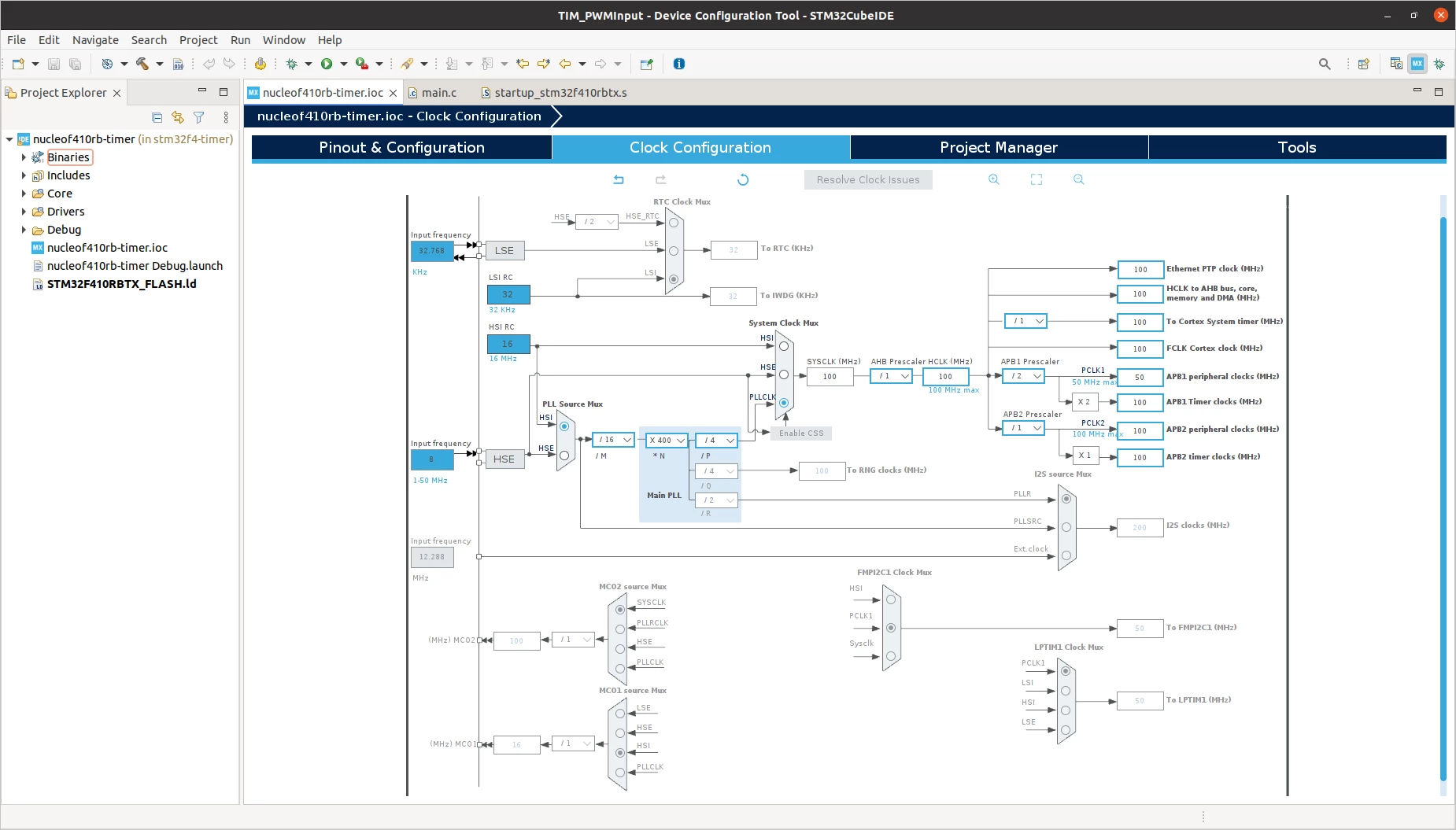Collapse the nucleof410rb-timer project node

click(9, 139)
